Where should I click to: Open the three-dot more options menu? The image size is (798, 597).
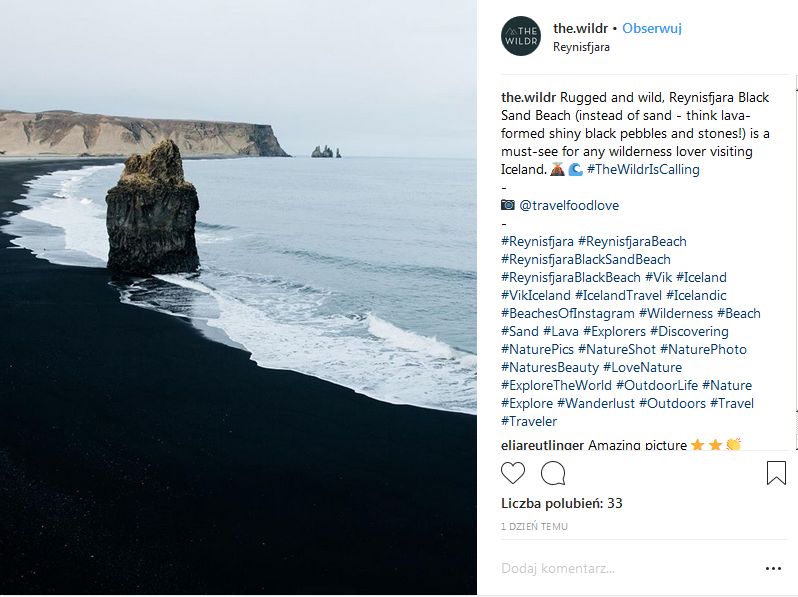pyautogui.click(x=773, y=568)
